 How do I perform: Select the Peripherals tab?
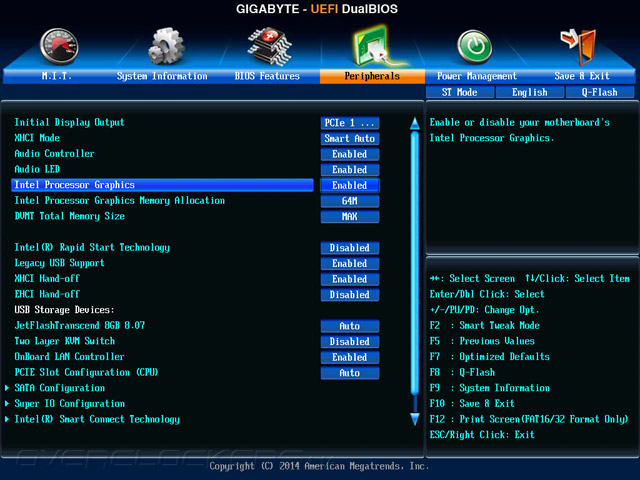coord(372,76)
